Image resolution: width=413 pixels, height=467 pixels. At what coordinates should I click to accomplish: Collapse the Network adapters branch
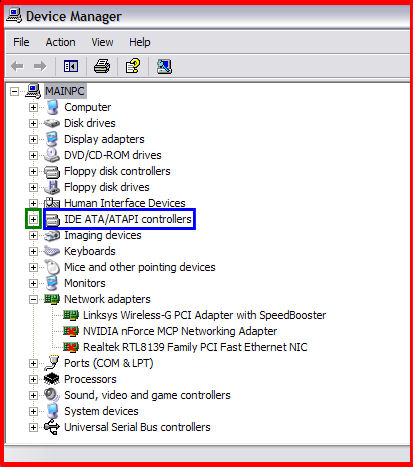point(33,299)
